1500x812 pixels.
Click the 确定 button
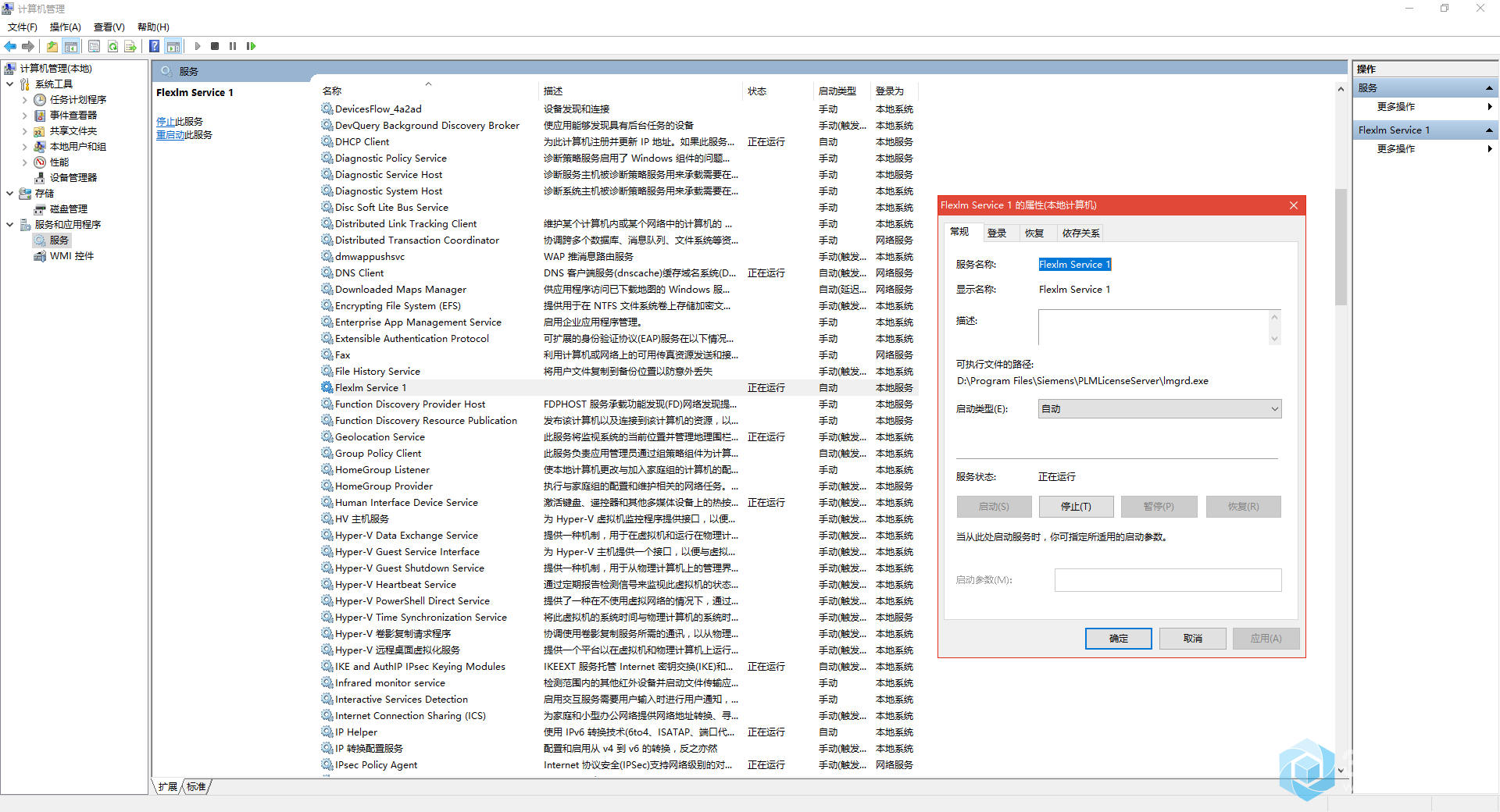click(x=1118, y=639)
